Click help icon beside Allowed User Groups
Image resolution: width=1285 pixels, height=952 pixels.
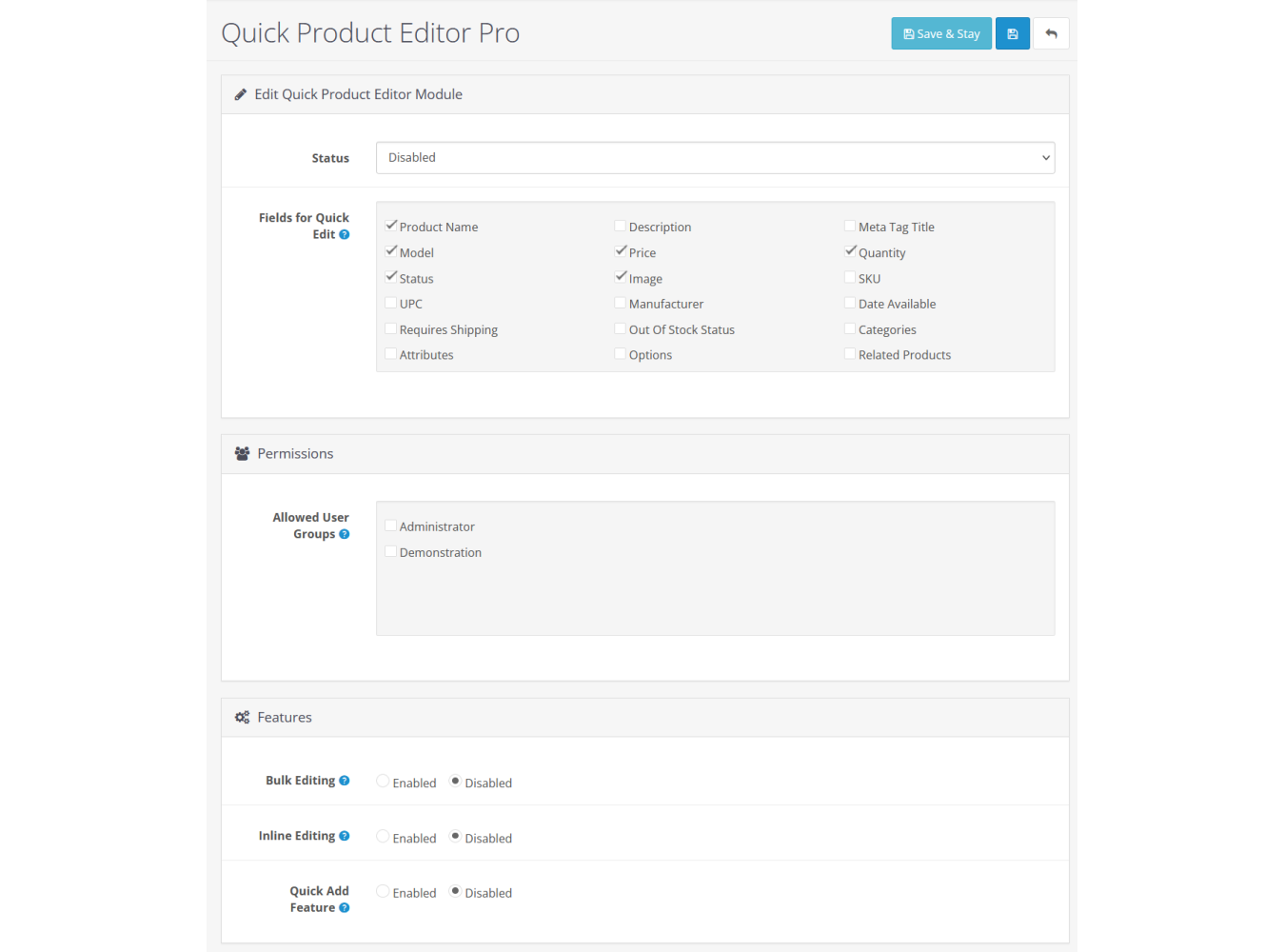[345, 535]
